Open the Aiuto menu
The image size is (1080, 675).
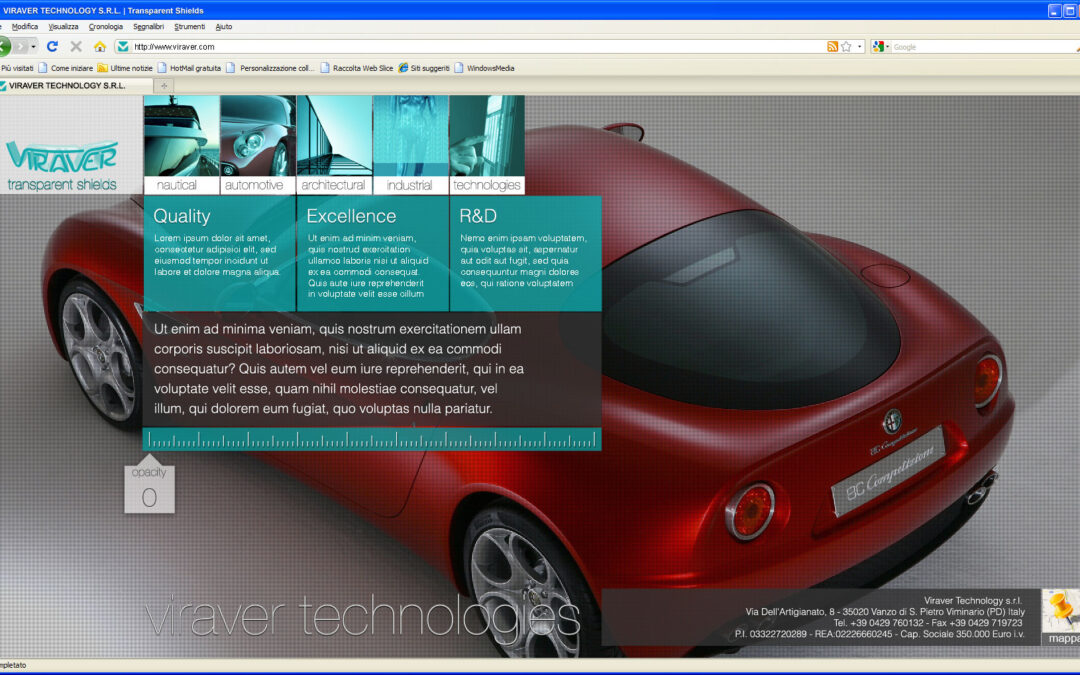[x=224, y=27]
